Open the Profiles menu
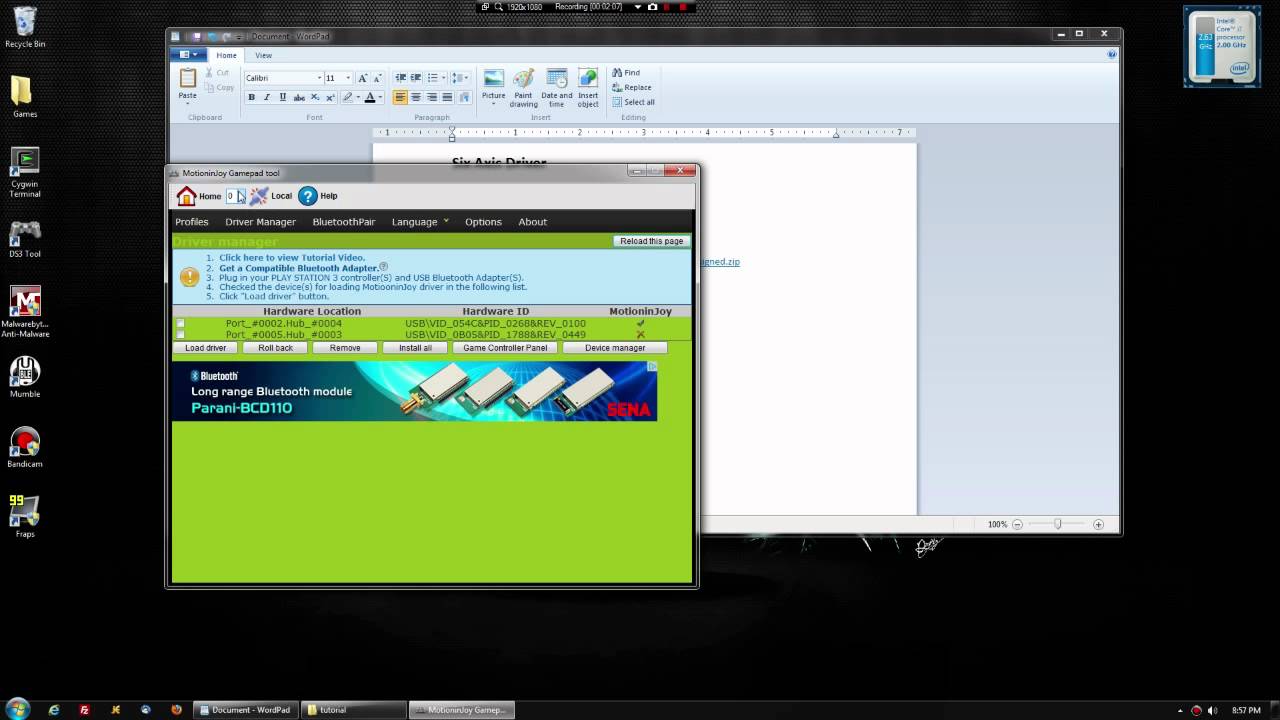Viewport: 1280px width, 720px height. (x=192, y=222)
